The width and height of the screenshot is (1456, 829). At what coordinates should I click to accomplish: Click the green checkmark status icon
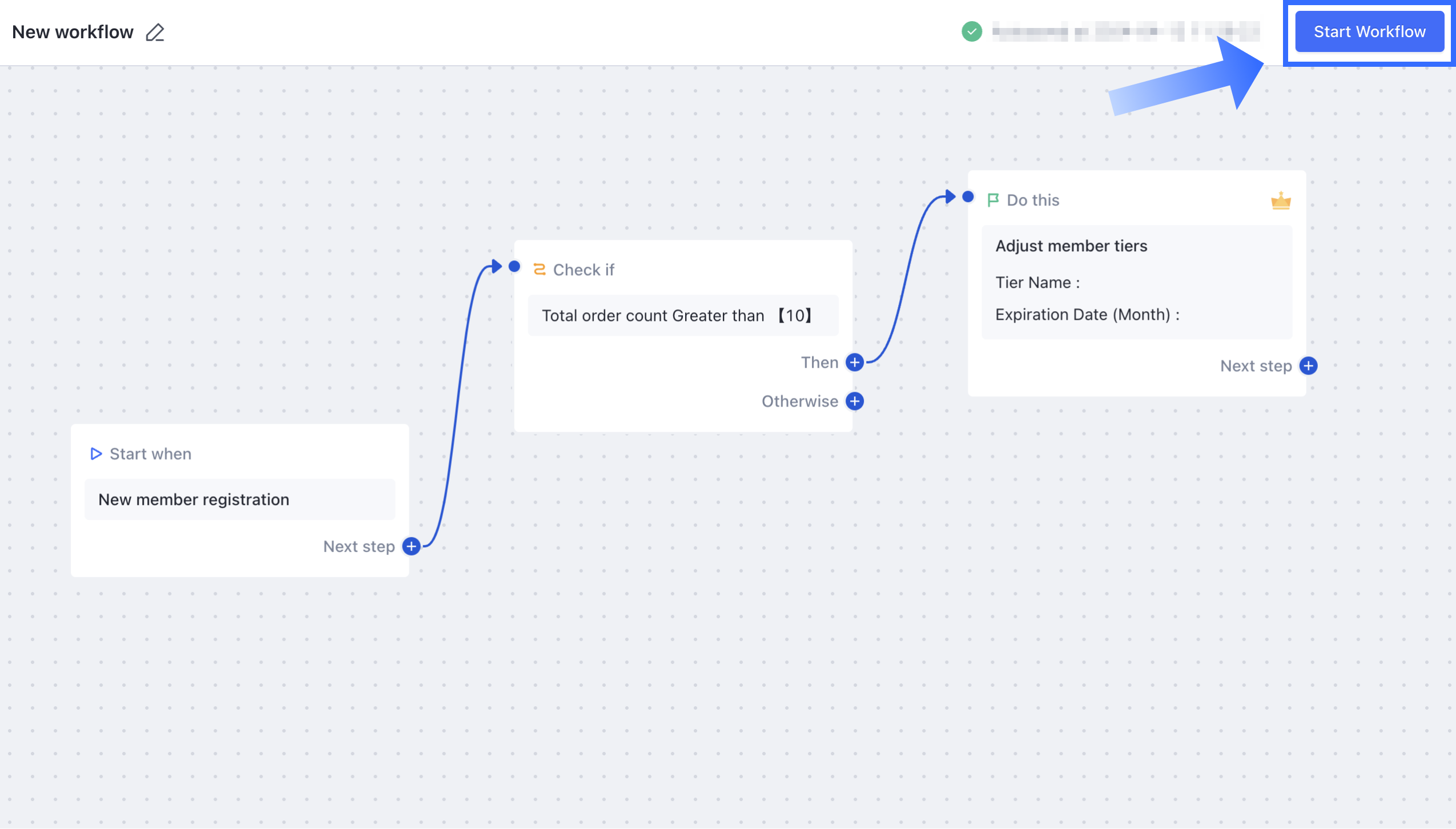pos(971,31)
